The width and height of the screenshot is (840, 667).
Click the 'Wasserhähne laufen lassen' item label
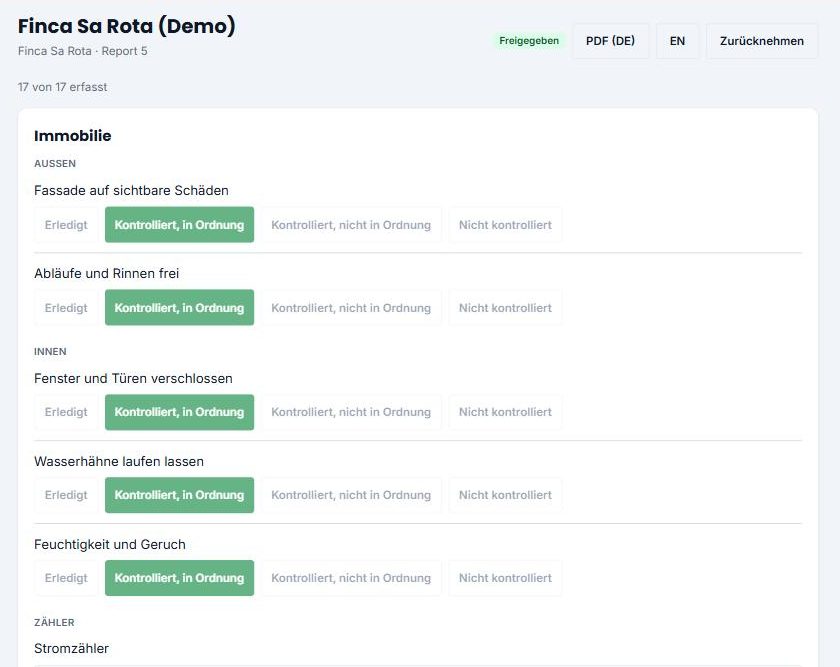point(118,461)
